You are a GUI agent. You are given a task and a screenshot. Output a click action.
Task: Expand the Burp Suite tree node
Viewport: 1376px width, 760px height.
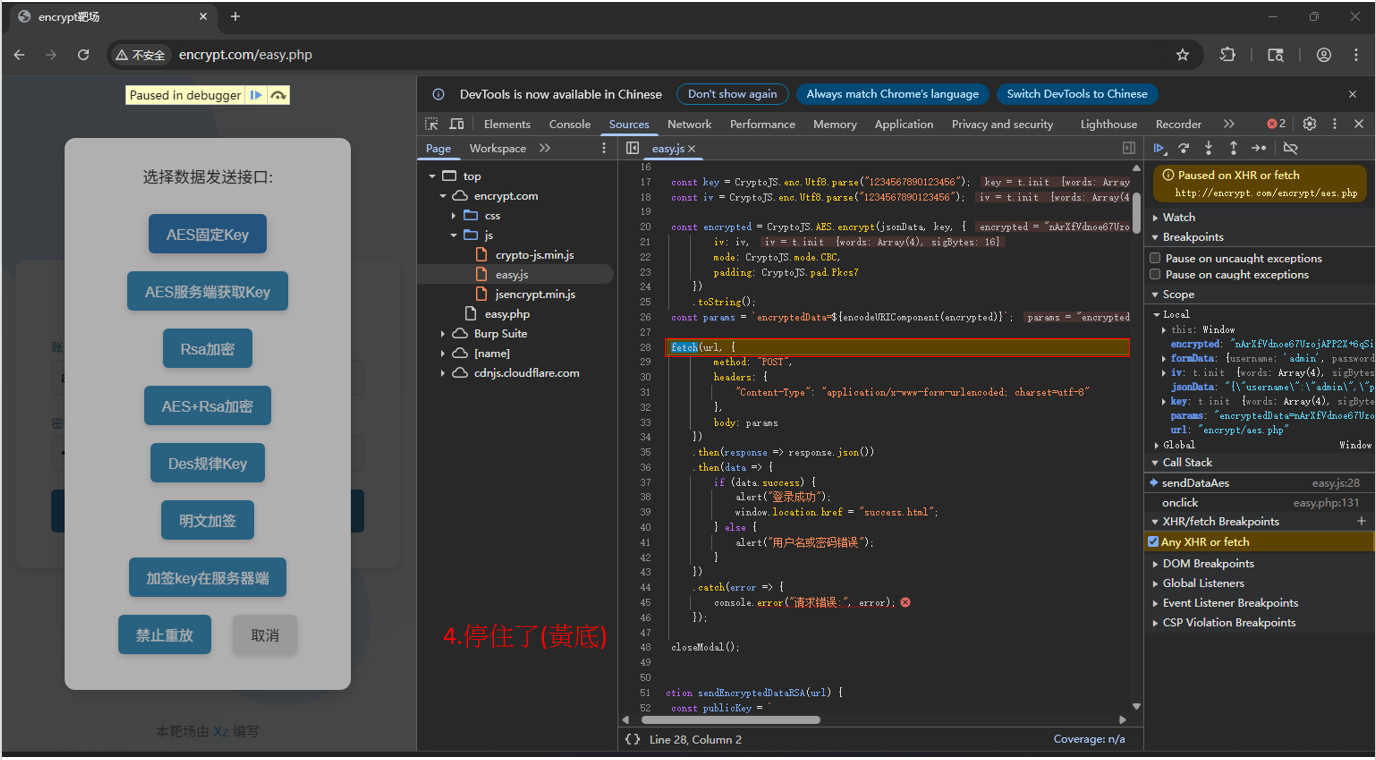(x=443, y=334)
